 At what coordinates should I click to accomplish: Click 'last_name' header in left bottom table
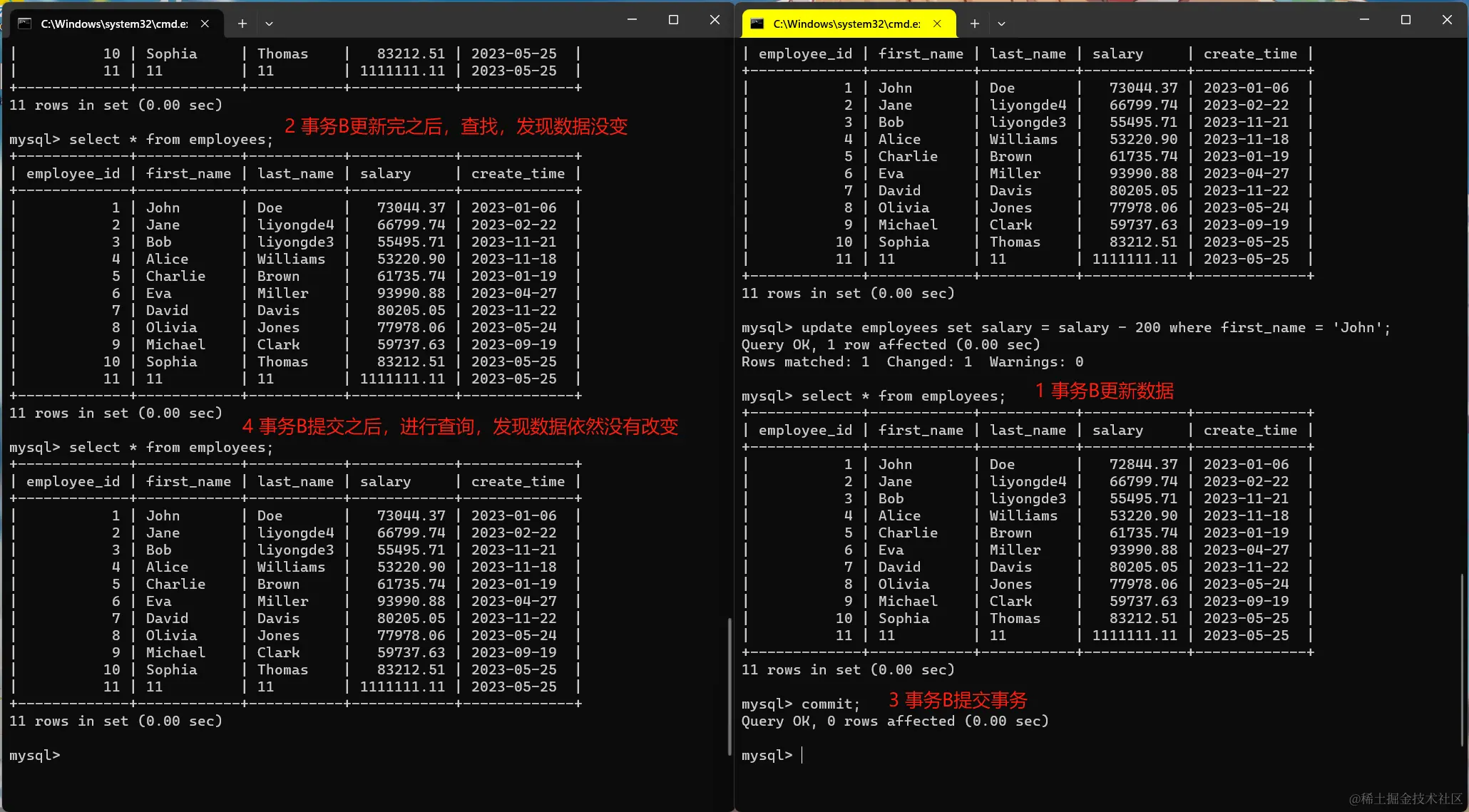295,481
